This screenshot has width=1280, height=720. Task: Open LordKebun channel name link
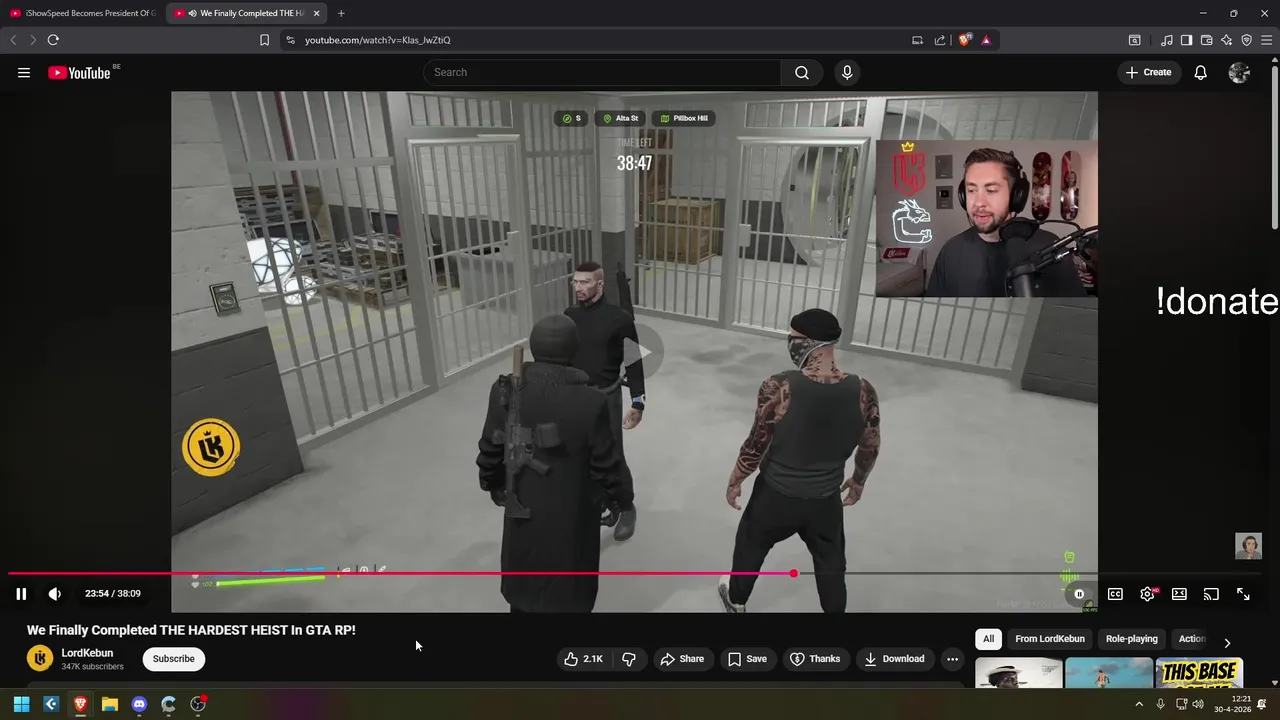[x=87, y=653]
